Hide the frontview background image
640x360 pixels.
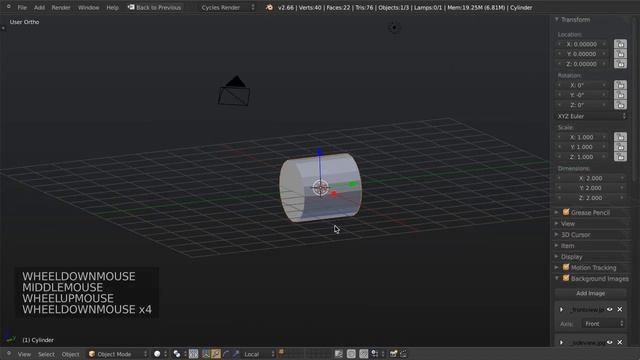coord(610,309)
